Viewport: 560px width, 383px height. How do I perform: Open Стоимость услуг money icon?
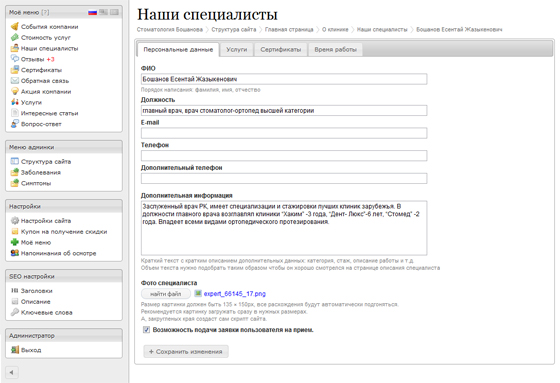coord(15,37)
